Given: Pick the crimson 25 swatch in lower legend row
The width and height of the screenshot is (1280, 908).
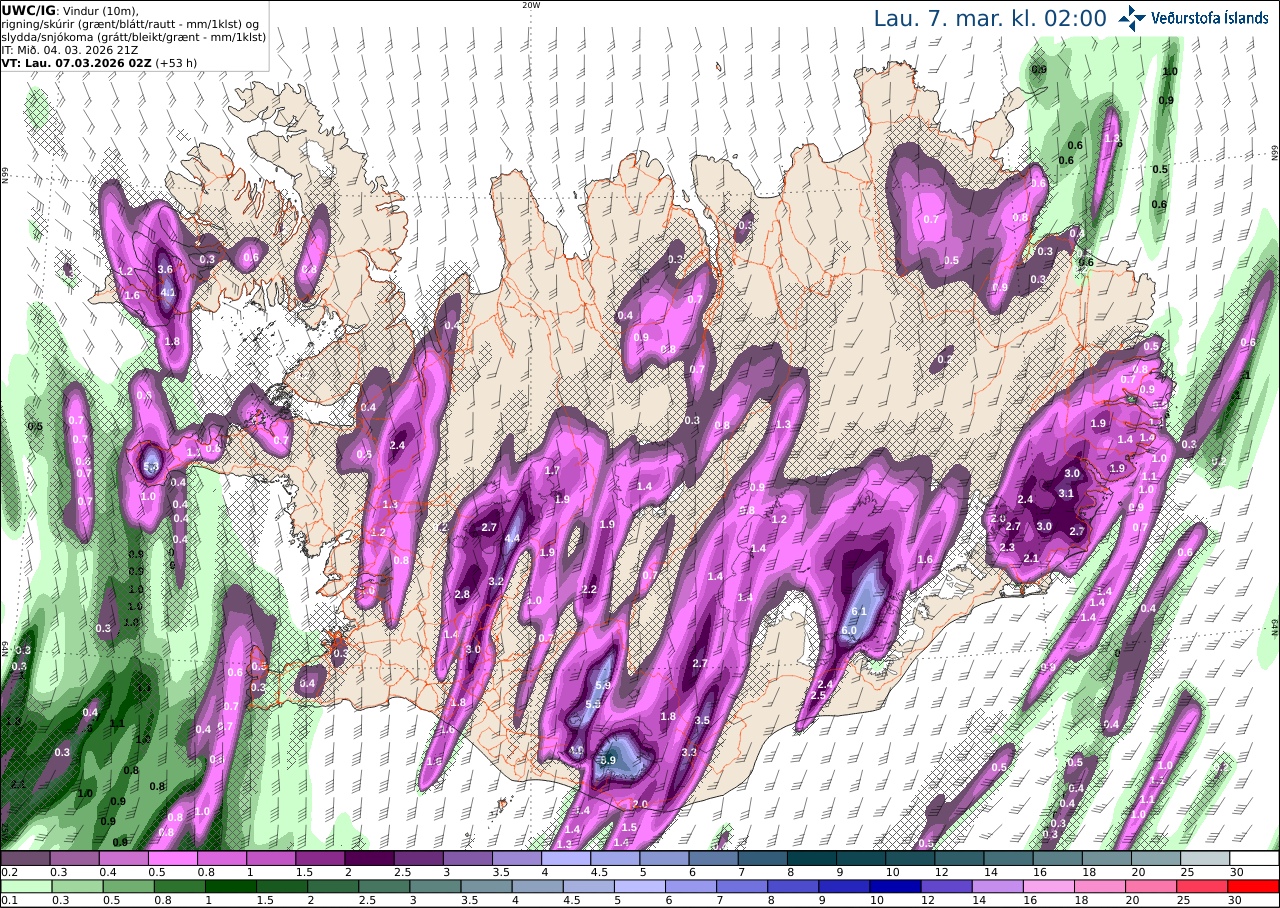Looking at the screenshot, I should point(1205,886).
